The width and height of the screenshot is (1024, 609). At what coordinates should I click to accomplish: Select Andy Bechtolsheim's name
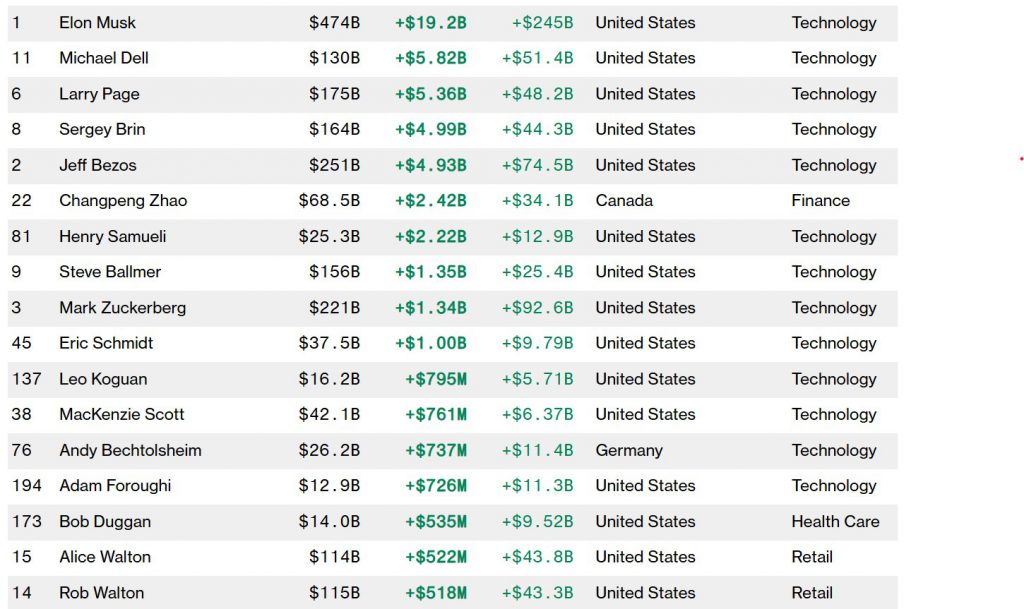(x=130, y=450)
